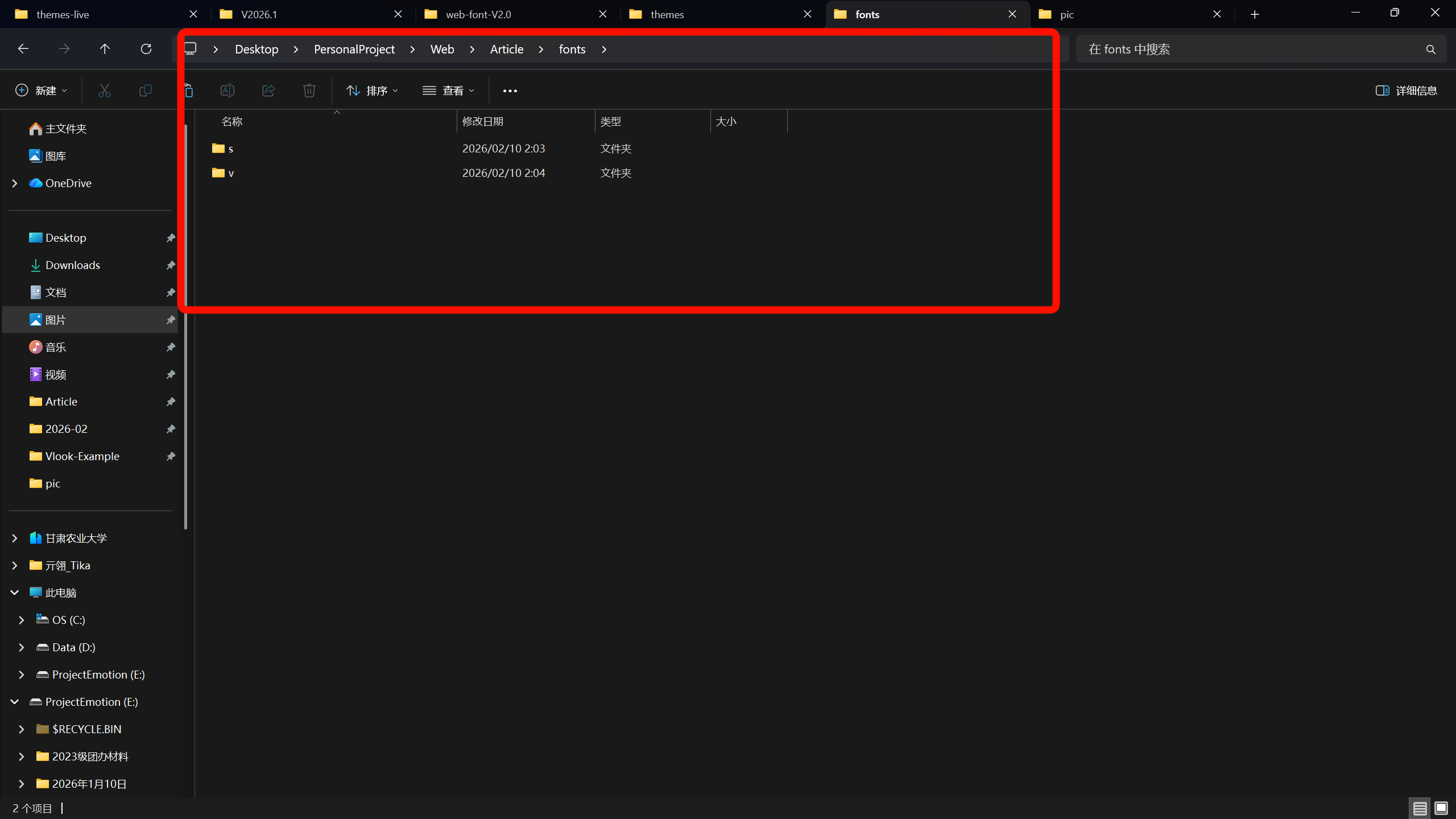Click the Rename icon in toolbar

click(x=227, y=90)
